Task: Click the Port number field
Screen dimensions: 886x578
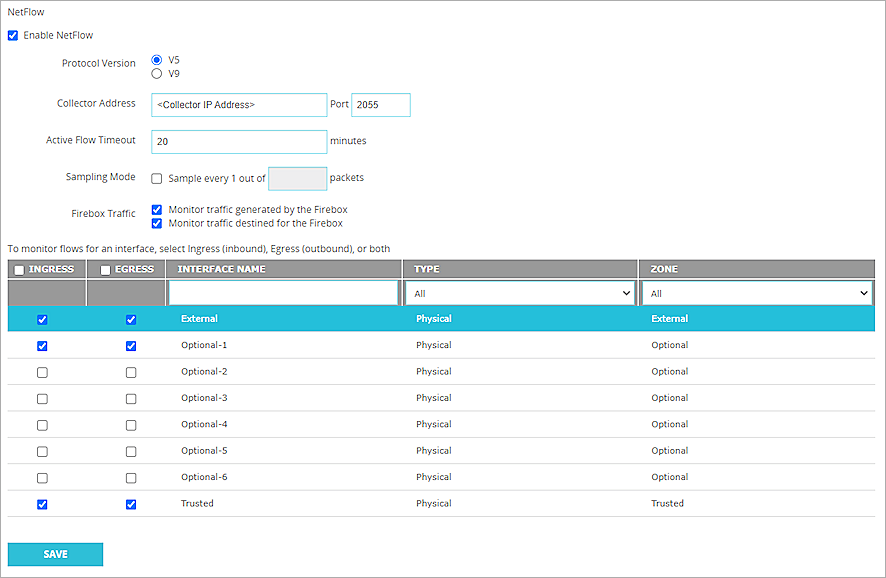Action: (x=380, y=105)
